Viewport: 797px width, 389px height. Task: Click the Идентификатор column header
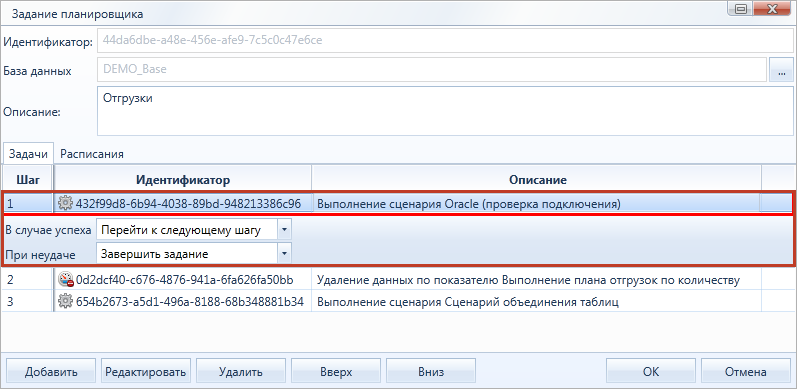click(x=183, y=179)
